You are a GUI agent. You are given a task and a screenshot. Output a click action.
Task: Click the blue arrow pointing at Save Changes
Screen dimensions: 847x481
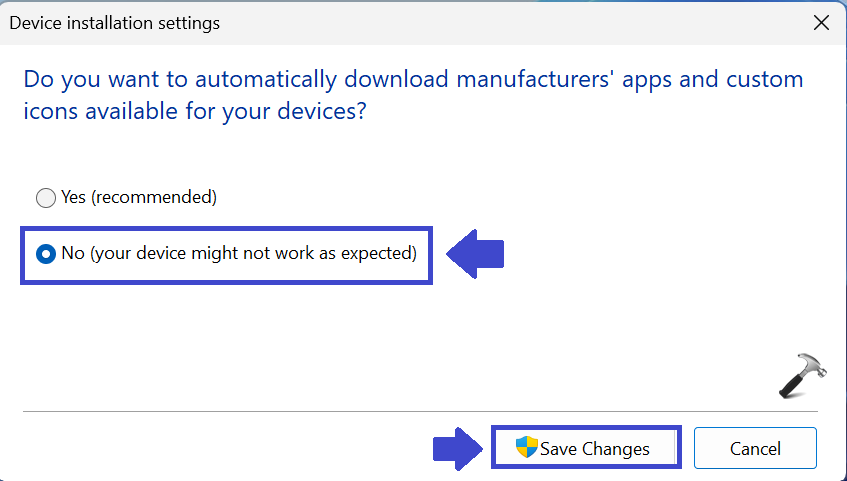point(458,447)
